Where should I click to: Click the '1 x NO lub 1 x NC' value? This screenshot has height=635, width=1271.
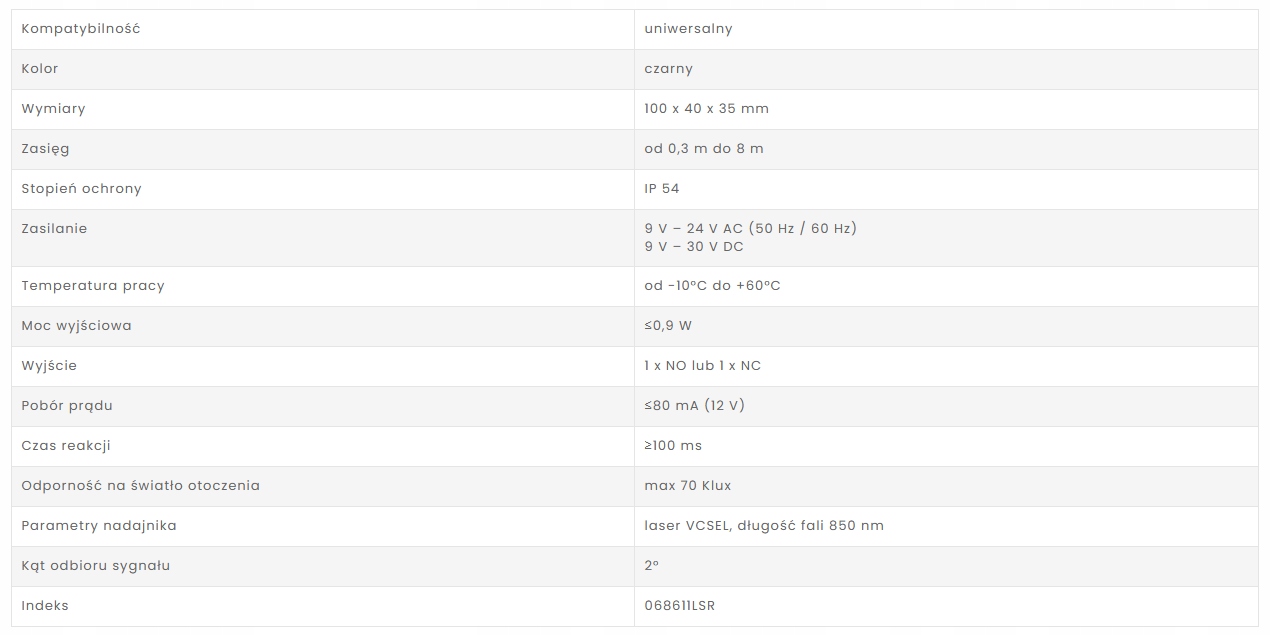(702, 366)
